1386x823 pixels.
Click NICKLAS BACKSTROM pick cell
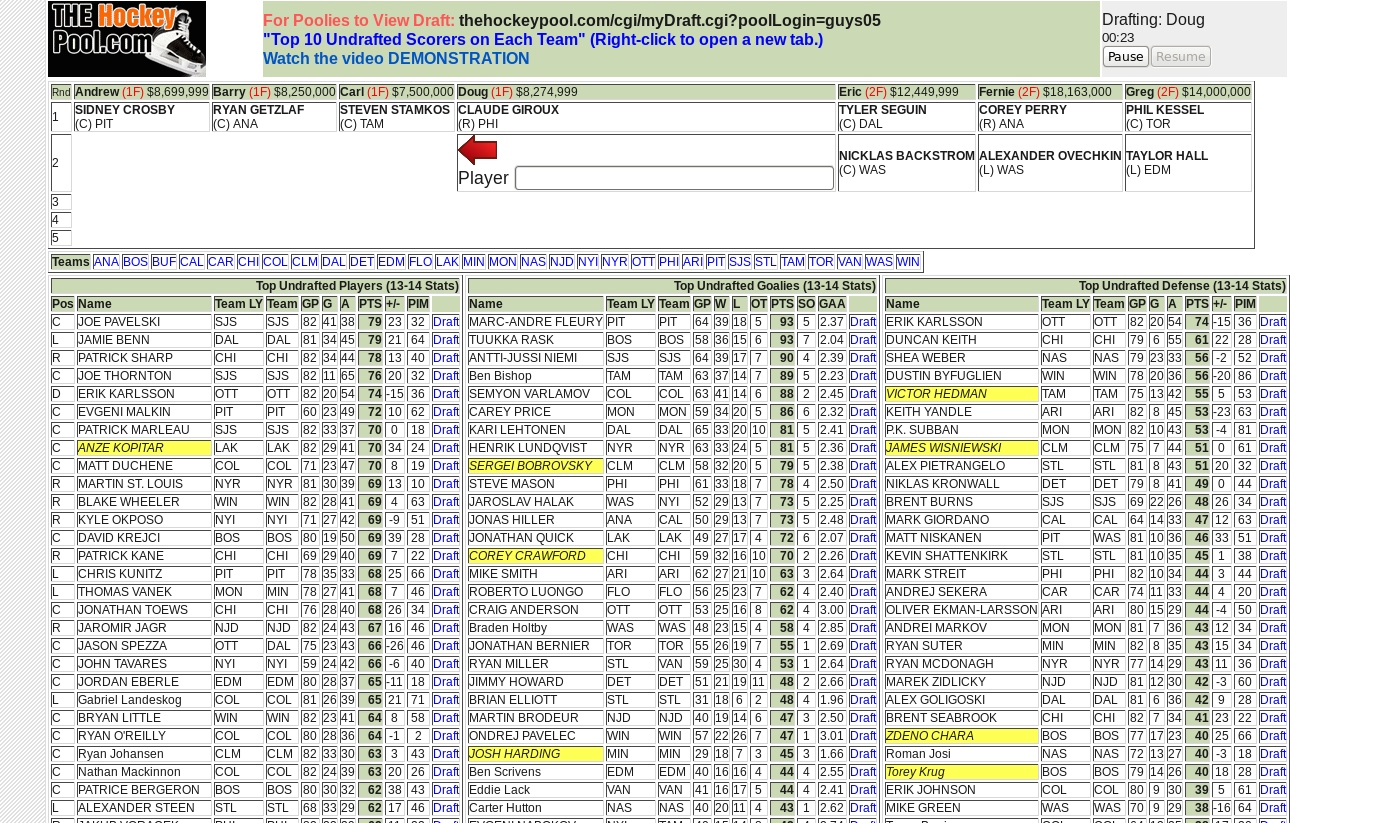coord(907,163)
